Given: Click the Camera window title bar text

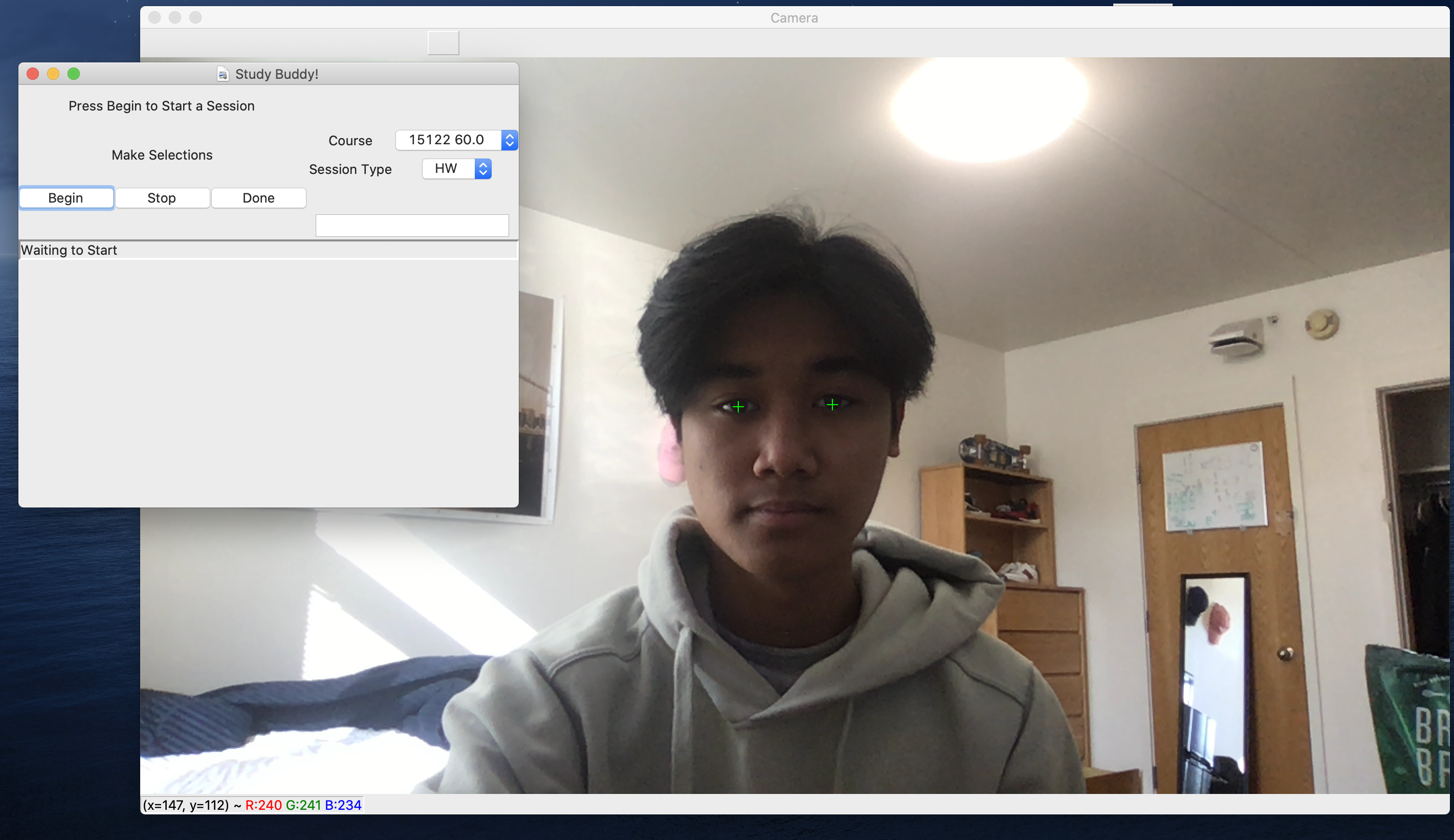Looking at the screenshot, I should (x=794, y=18).
